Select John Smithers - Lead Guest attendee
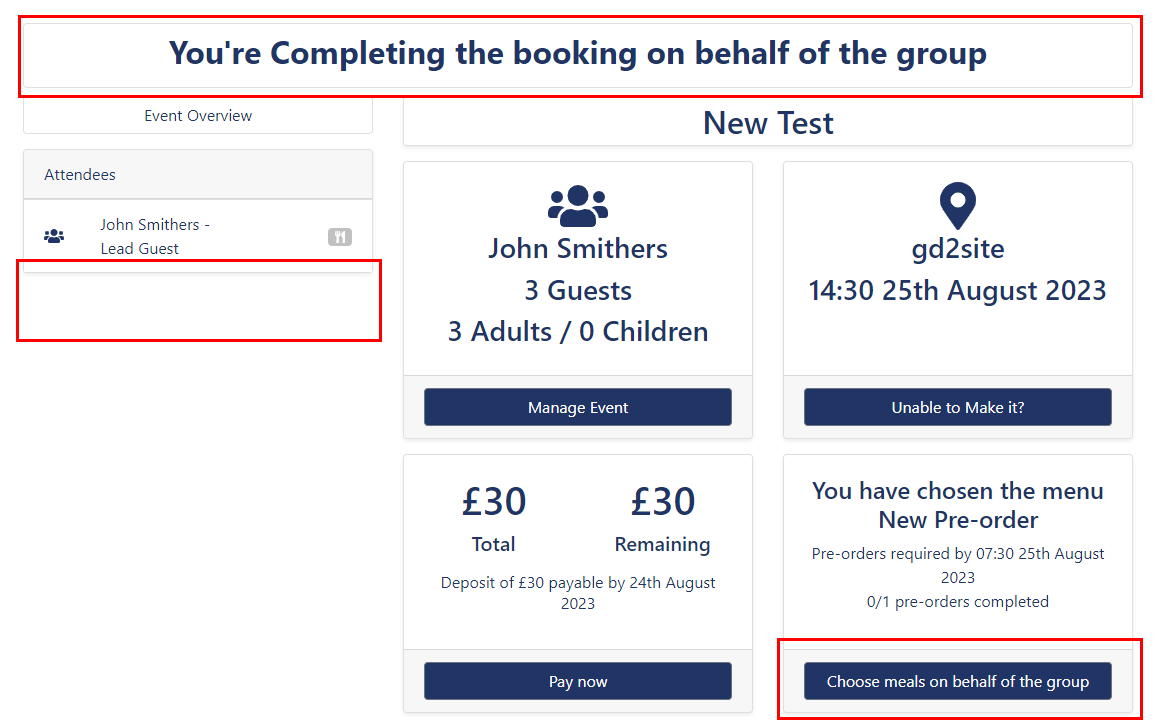 click(x=198, y=236)
